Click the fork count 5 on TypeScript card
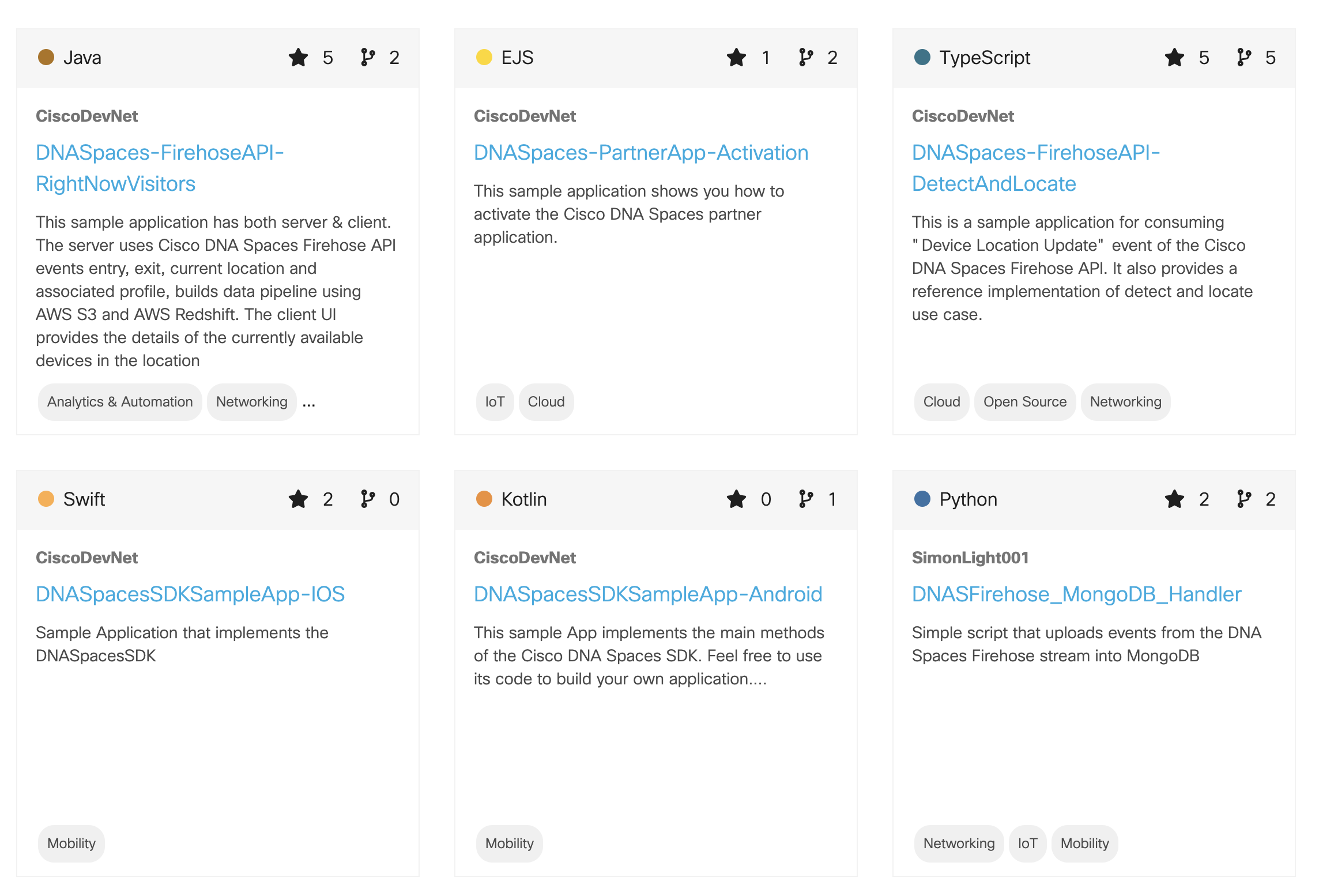Image resolution: width=1319 pixels, height=896 pixels. pos(1271,58)
